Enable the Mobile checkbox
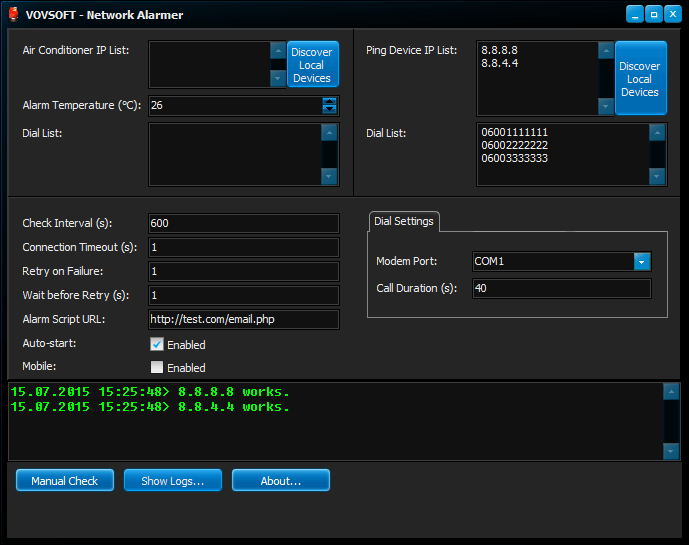This screenshot has width=689, height=545. [156, 367]
